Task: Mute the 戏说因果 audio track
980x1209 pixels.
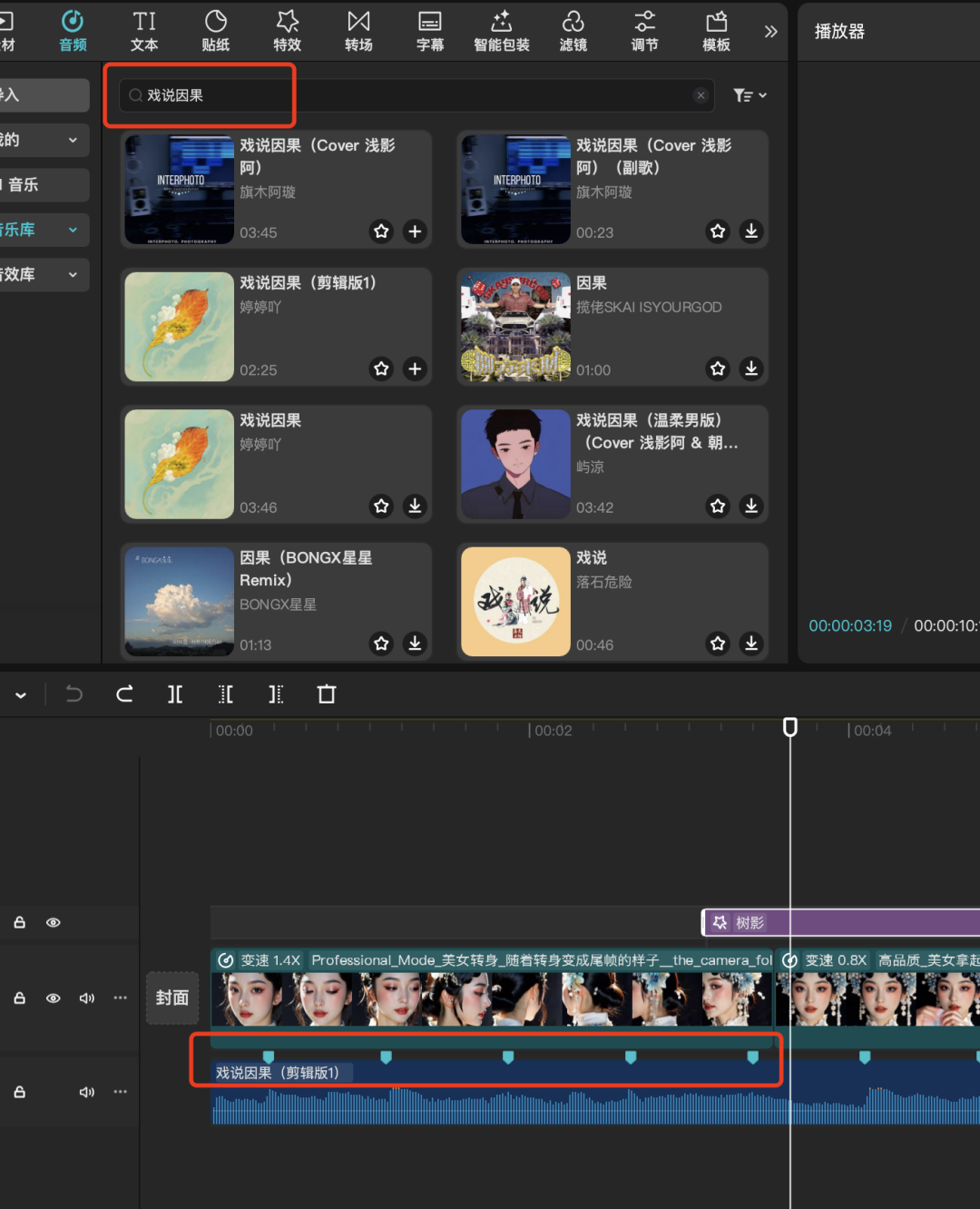Action: (x=87, y=1092)
